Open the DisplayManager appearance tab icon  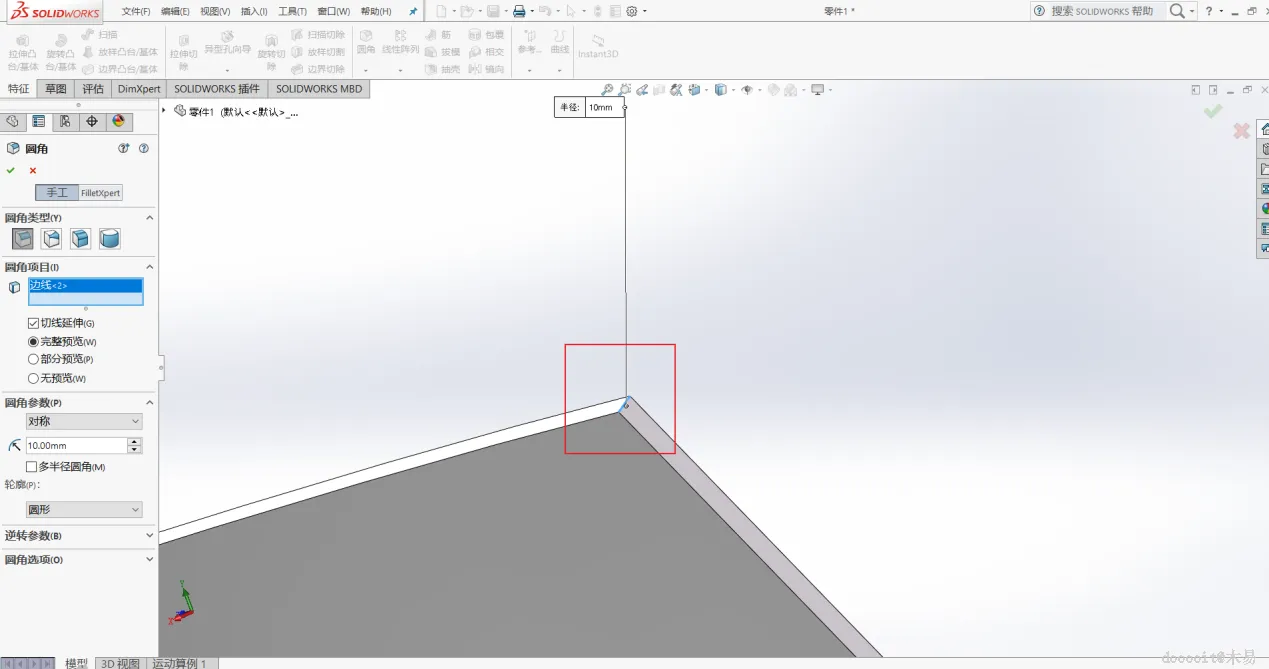pos(118,121)
